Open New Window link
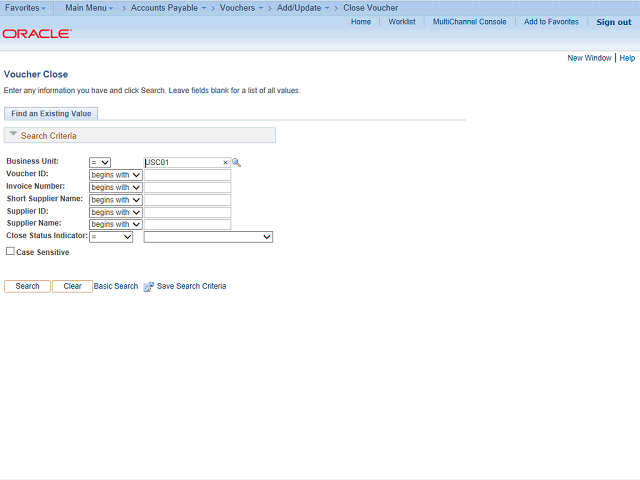 click(x=589, y=58)
